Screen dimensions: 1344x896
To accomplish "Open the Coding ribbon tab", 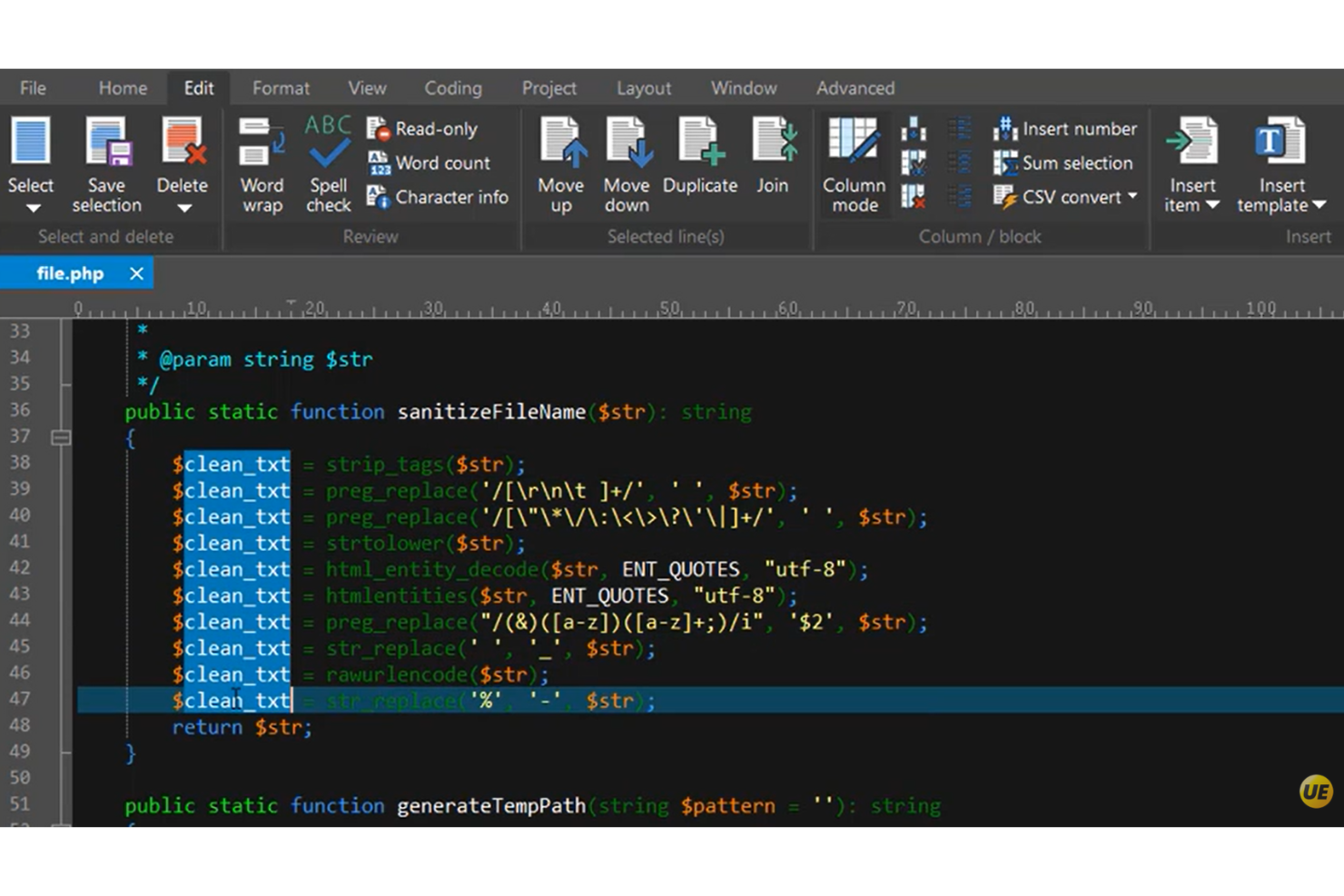I will 453,88.
